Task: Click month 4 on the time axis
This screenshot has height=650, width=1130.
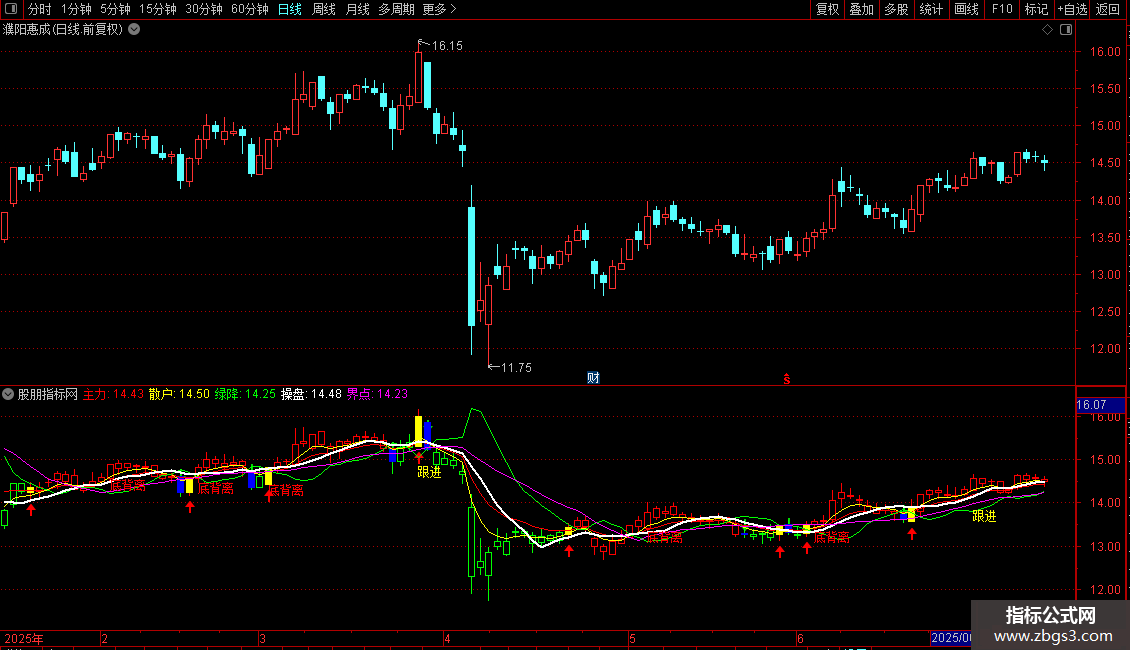Action: (x=448, y=638)
